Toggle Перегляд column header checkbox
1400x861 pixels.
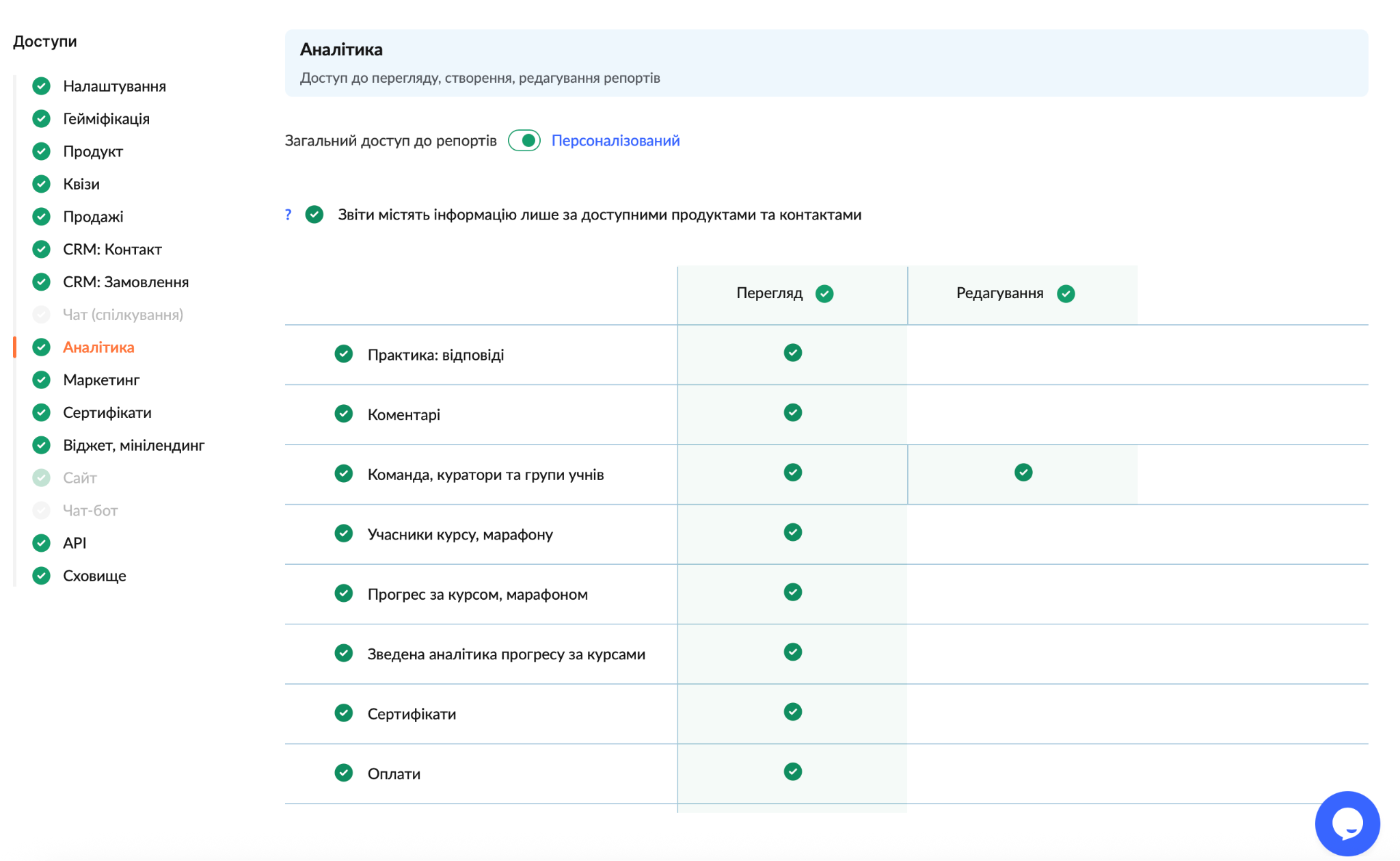tap(824, 293)
